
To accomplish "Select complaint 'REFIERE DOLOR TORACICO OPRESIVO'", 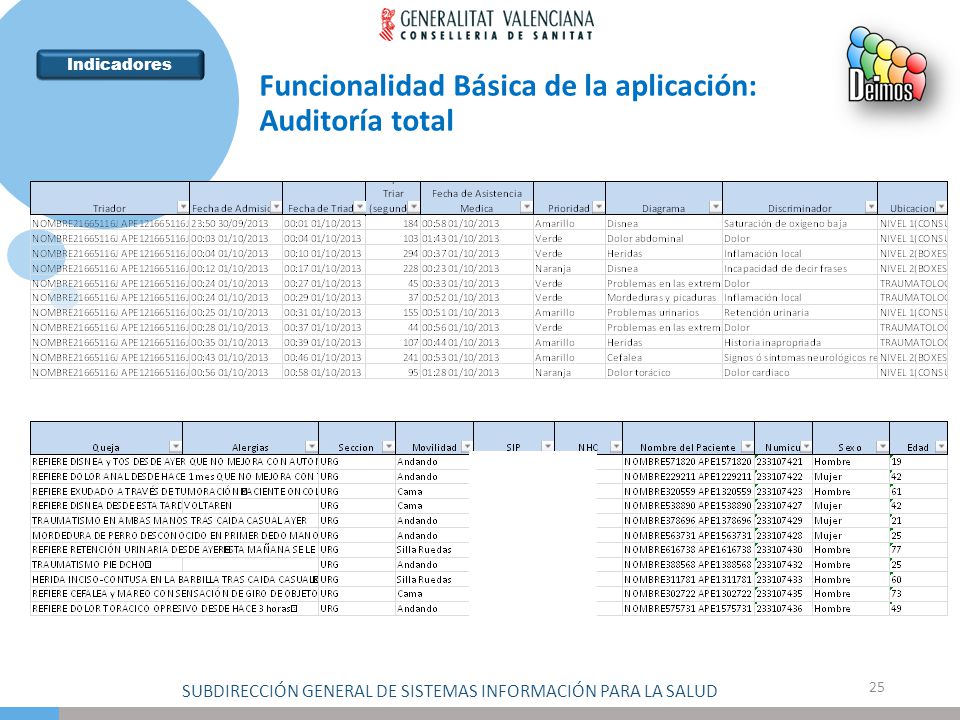I will (x=165, y=609).
